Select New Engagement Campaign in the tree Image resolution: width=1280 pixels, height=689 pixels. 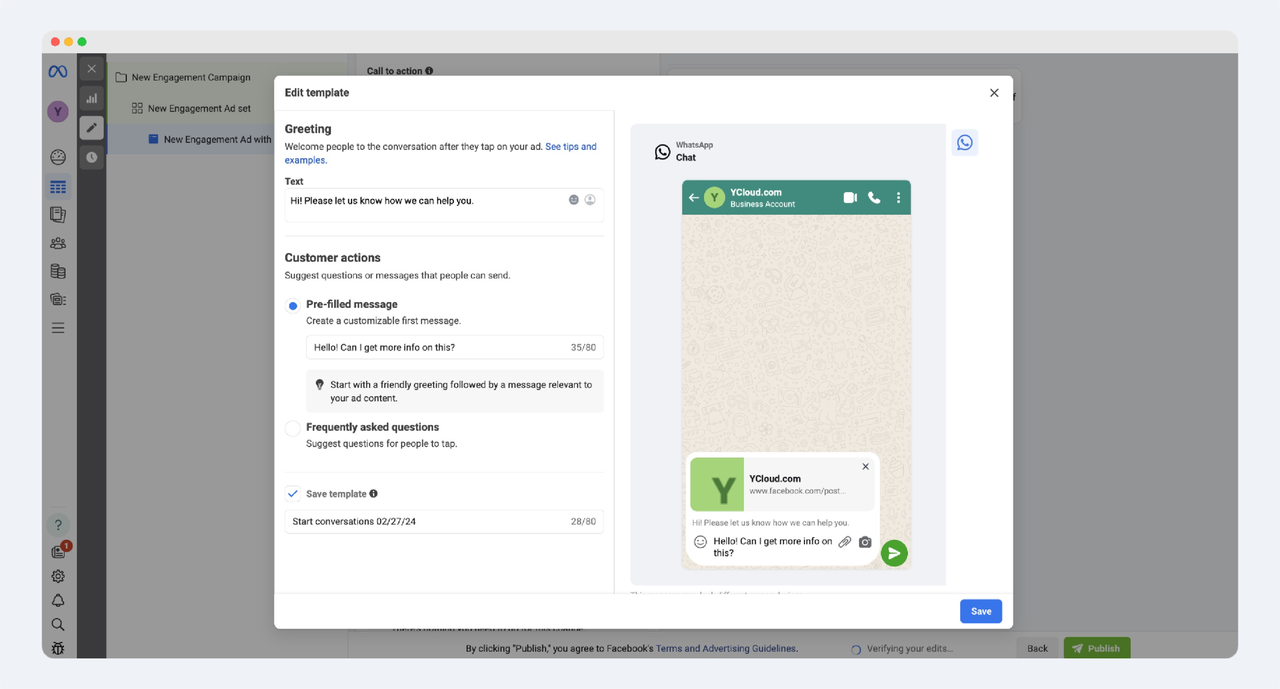[190, 77]
